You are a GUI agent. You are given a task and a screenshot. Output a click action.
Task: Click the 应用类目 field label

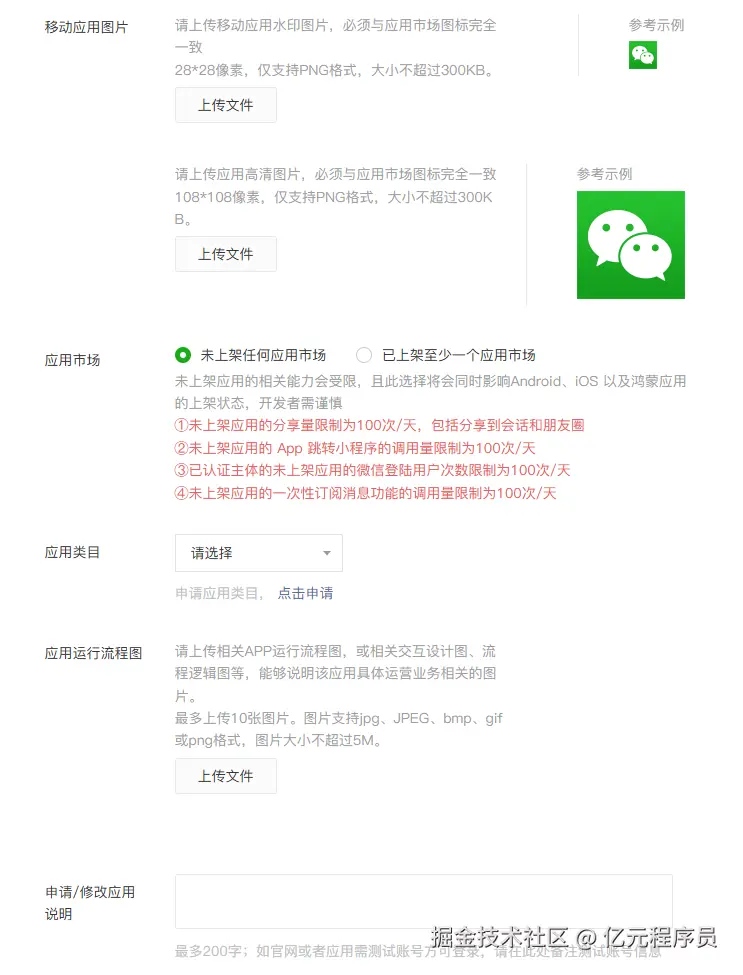coord(72,552)
